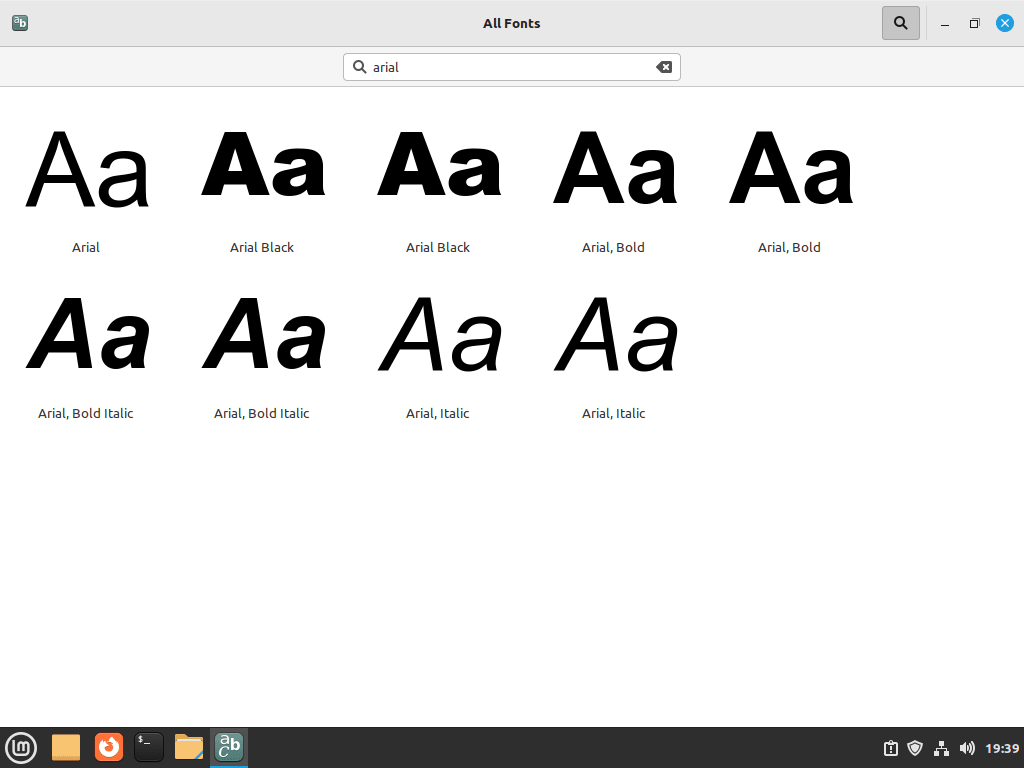Open the Nemo file manager from the taskbar
This screenshot has width=1024, height=768.
(x=188, y=746)
